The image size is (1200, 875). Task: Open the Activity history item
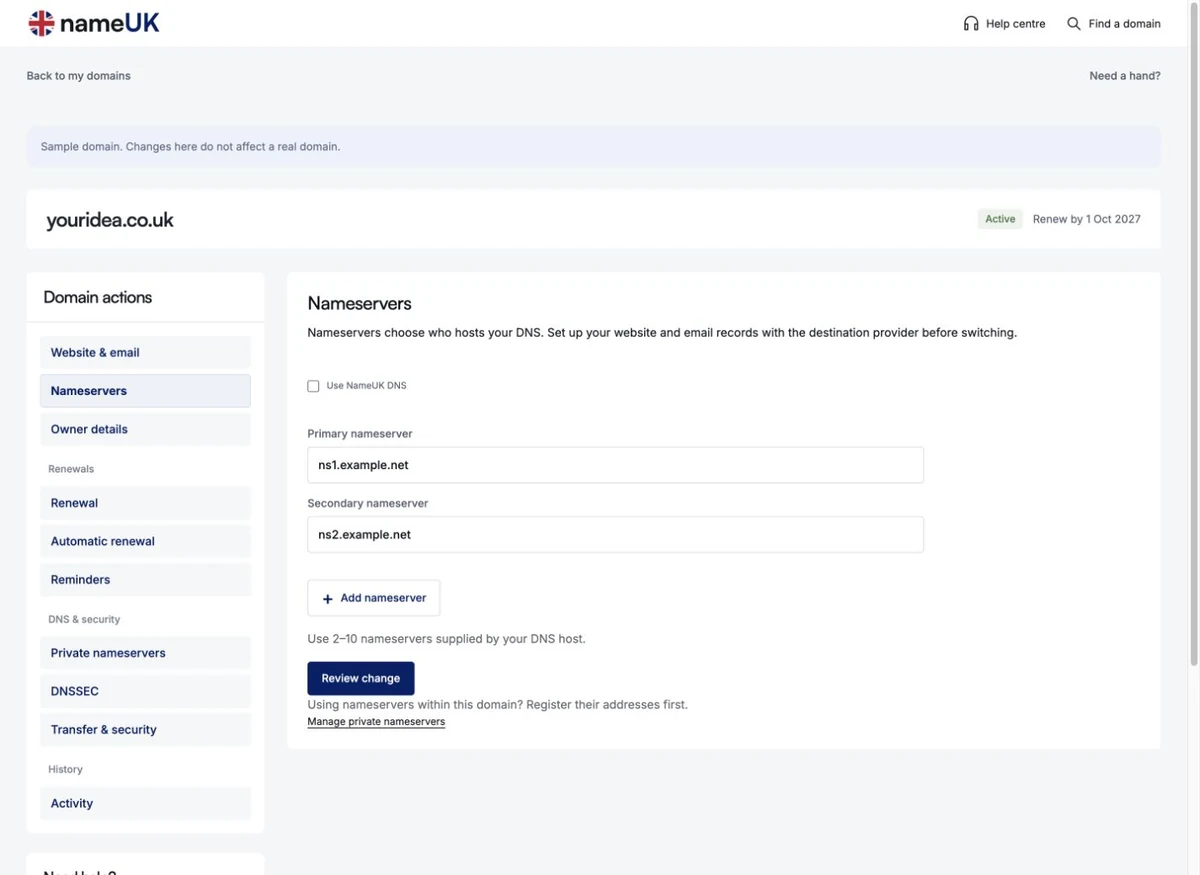pos(145,803)
